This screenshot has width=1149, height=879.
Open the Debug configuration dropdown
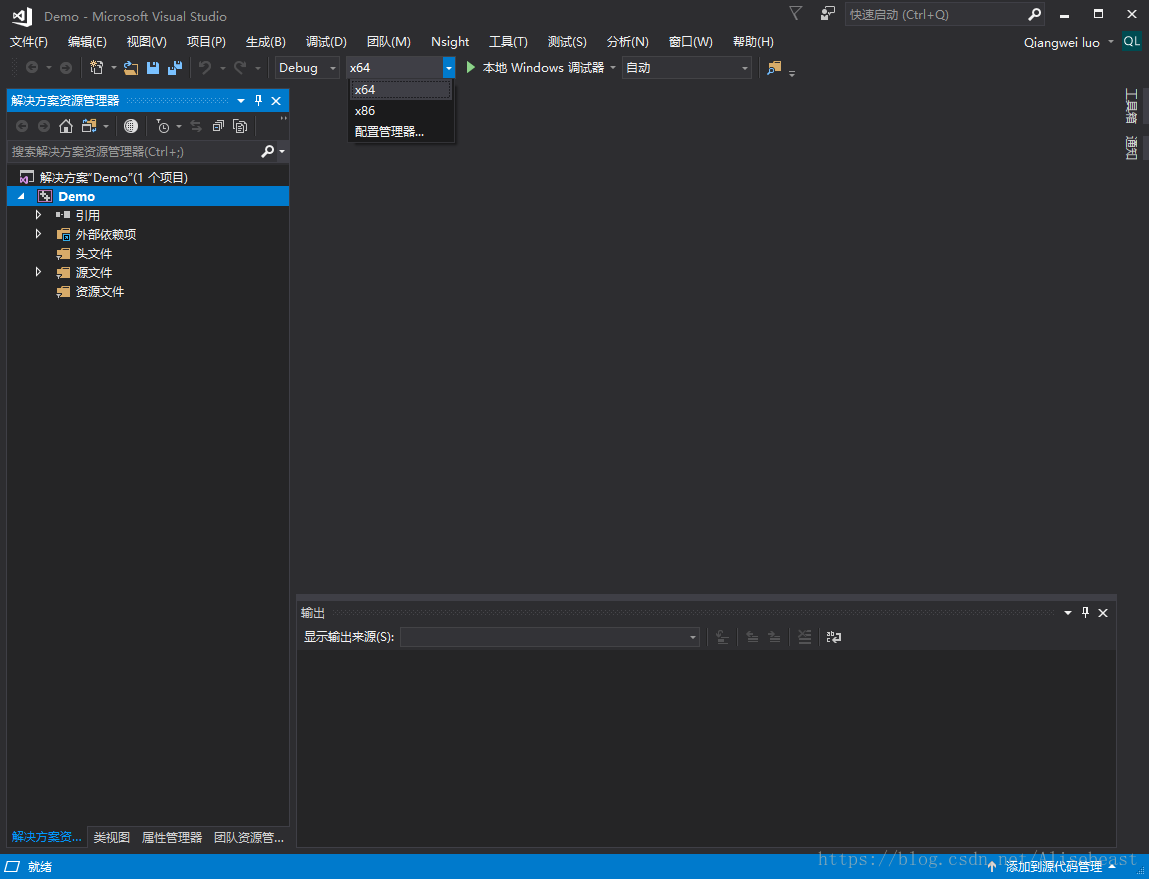(x=307, y=67)
